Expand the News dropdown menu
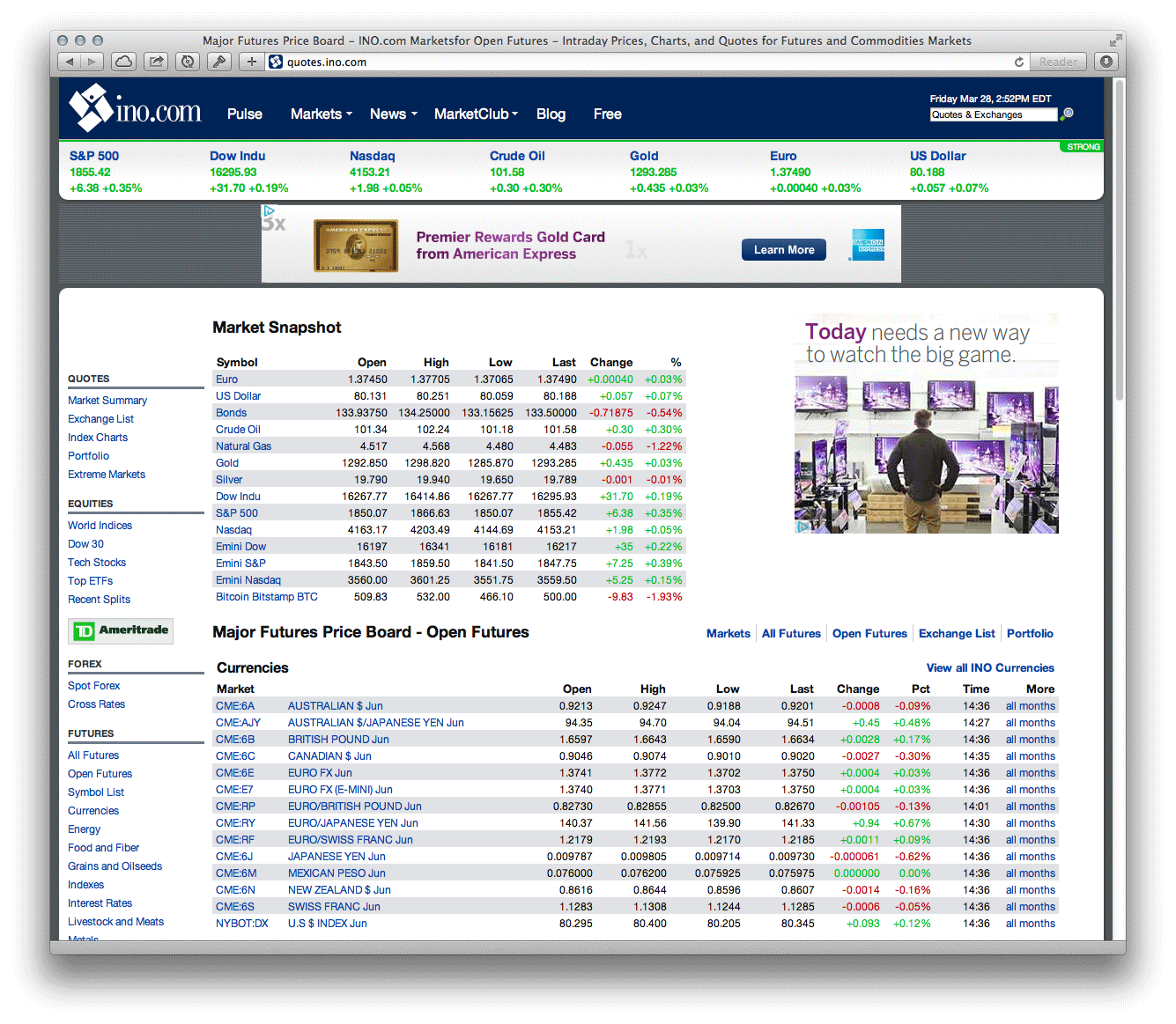Screen dimensions: 1176x1024 (393, 114)
